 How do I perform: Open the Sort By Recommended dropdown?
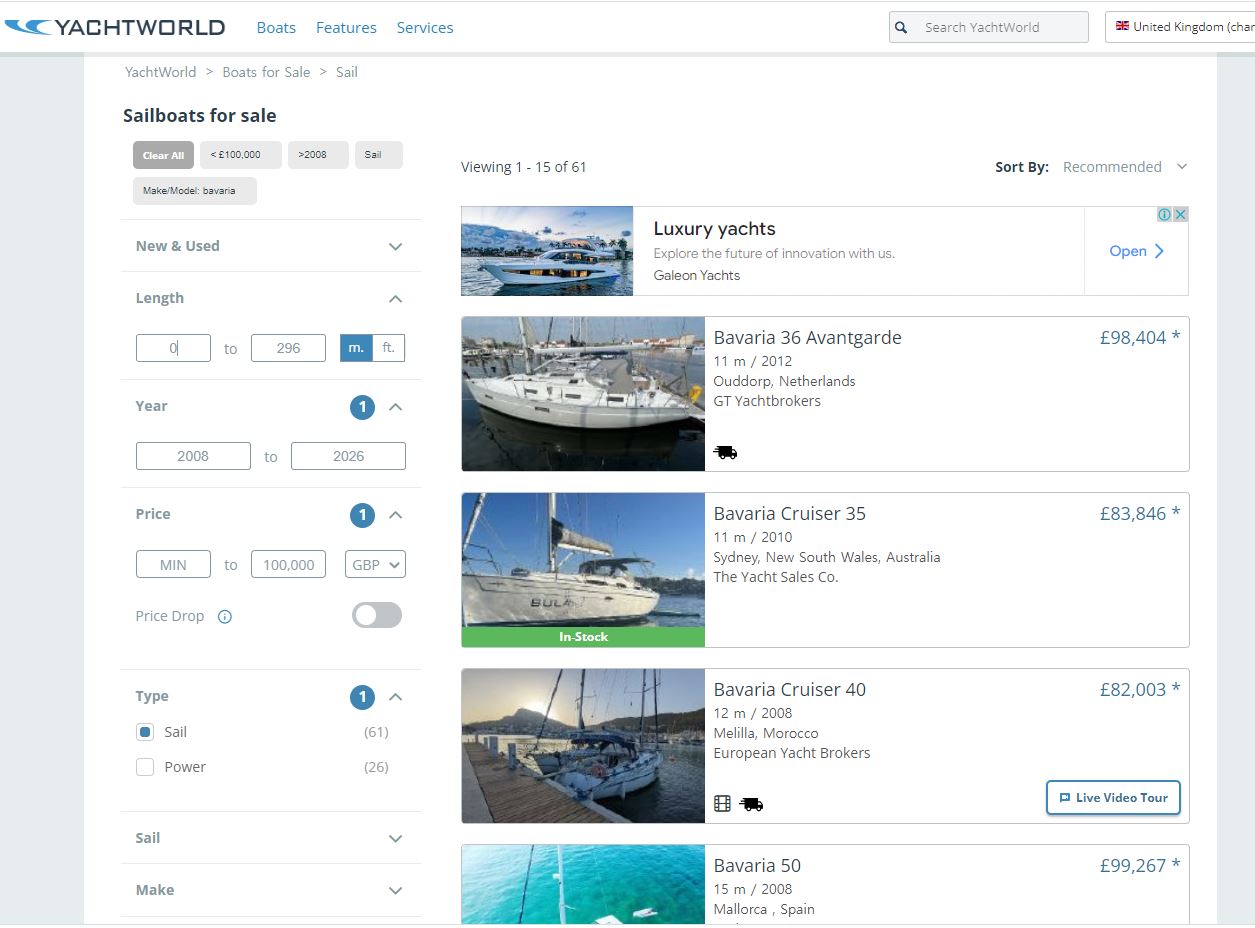point(1125,167)
